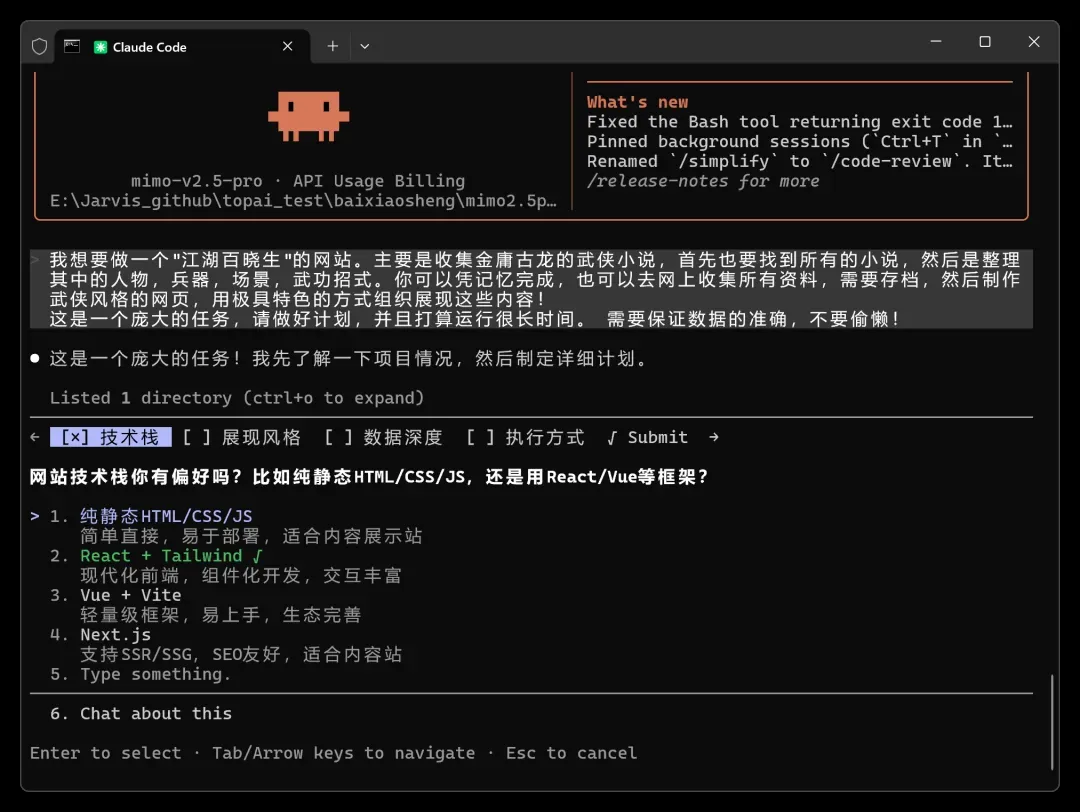Click the description 简单直接，易于部署
Viewport: 1080px width, 812px height.
(251, 536)
